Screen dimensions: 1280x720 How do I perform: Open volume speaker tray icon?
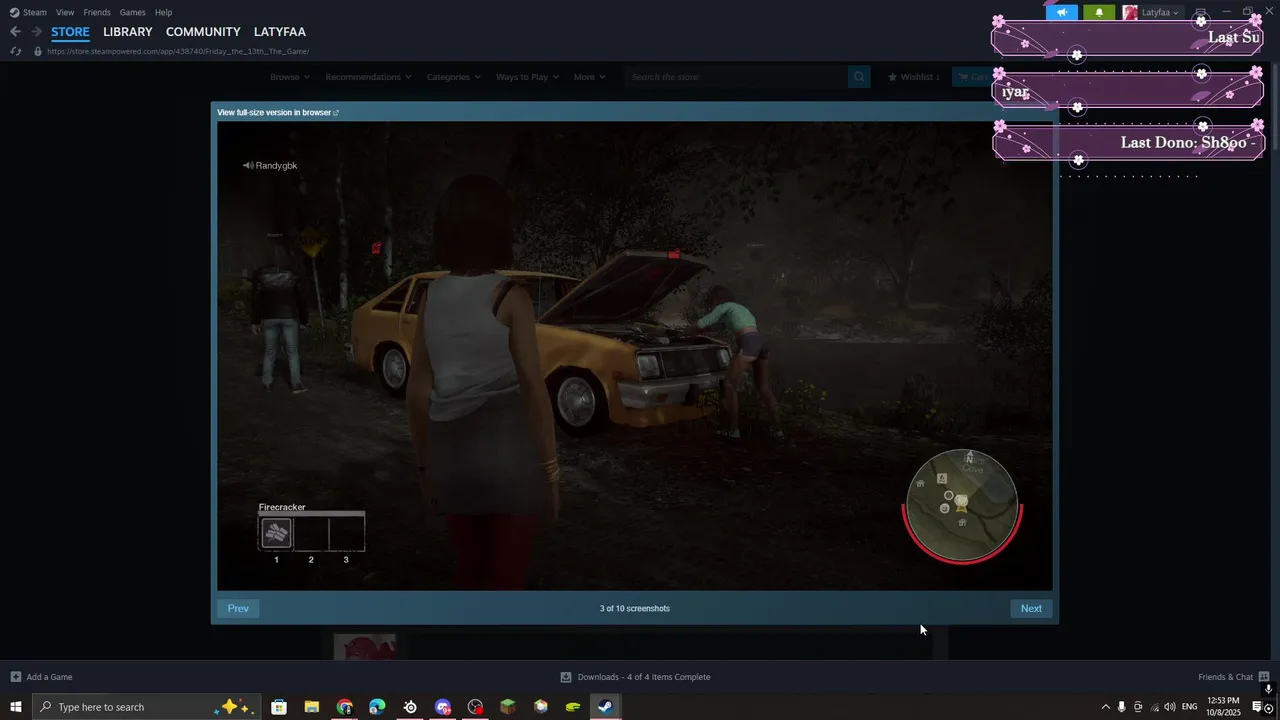(1169, 707)
